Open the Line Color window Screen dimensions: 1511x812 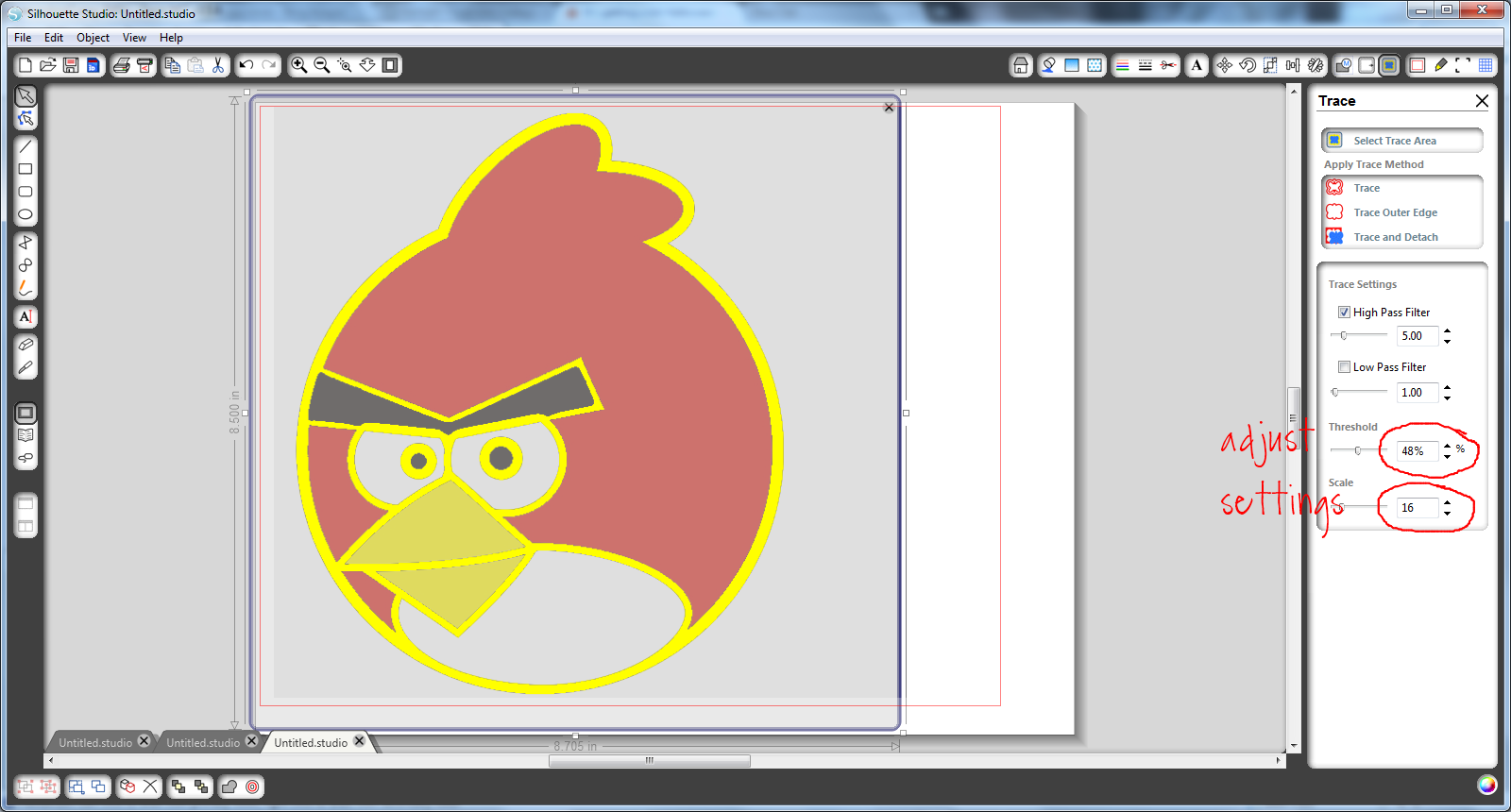1123,65
